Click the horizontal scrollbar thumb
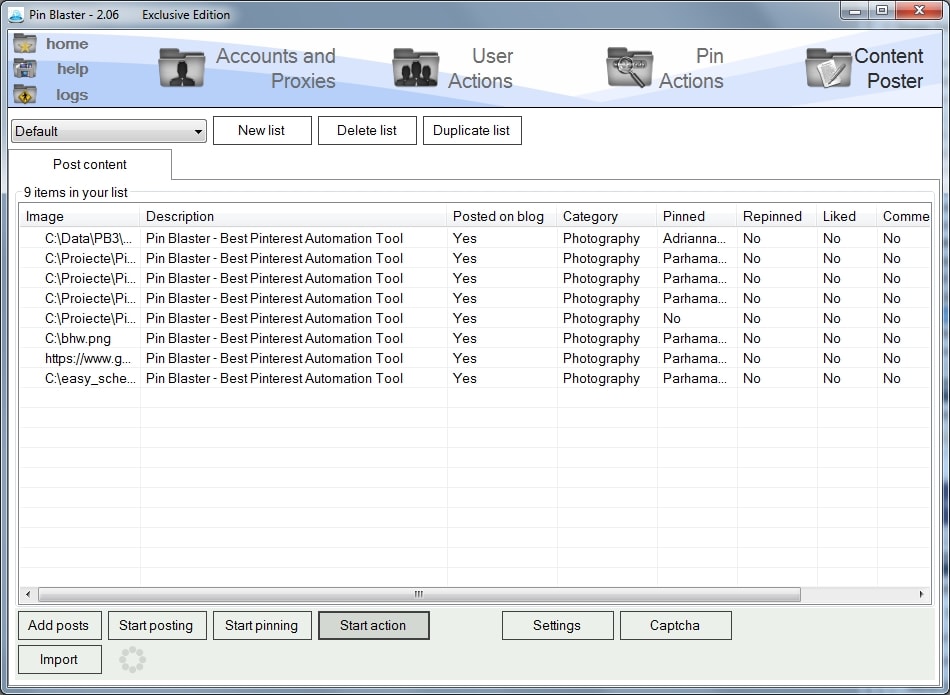This screenshot has width=950, height=695. [x=419, y=594]
